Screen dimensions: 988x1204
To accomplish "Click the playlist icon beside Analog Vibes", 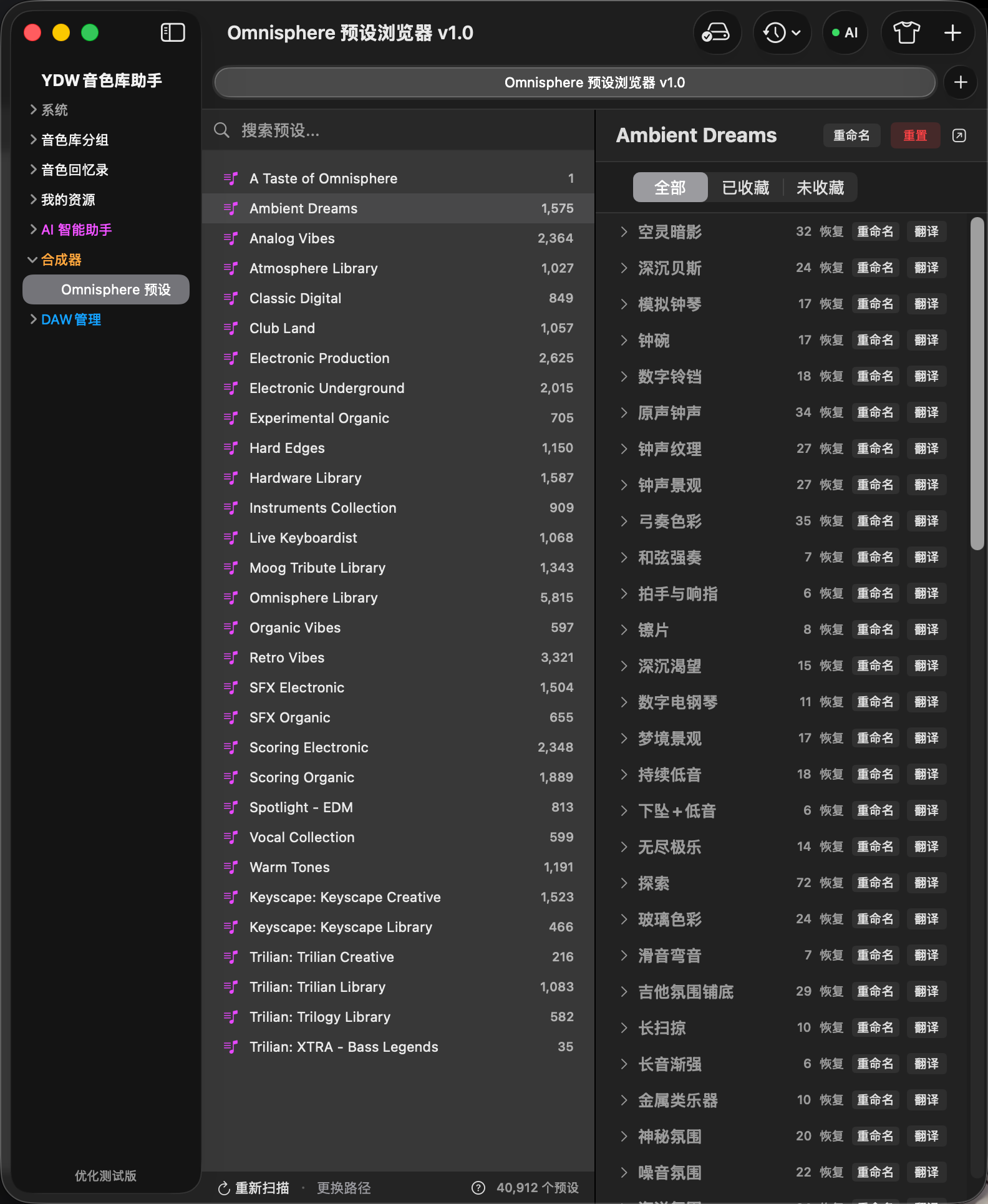I will point(231,238).
